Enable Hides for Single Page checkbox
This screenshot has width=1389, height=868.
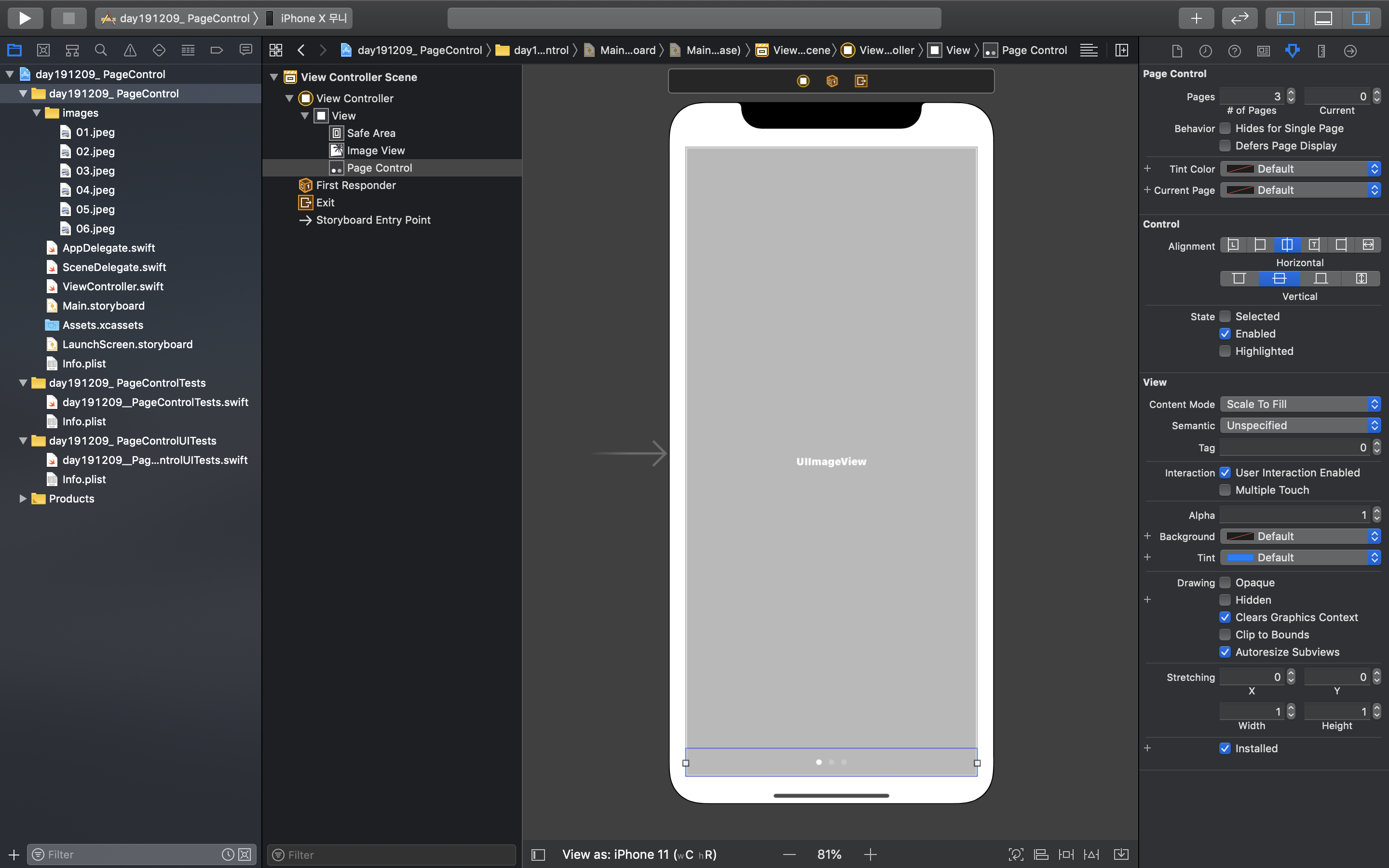click(1225, 128)
